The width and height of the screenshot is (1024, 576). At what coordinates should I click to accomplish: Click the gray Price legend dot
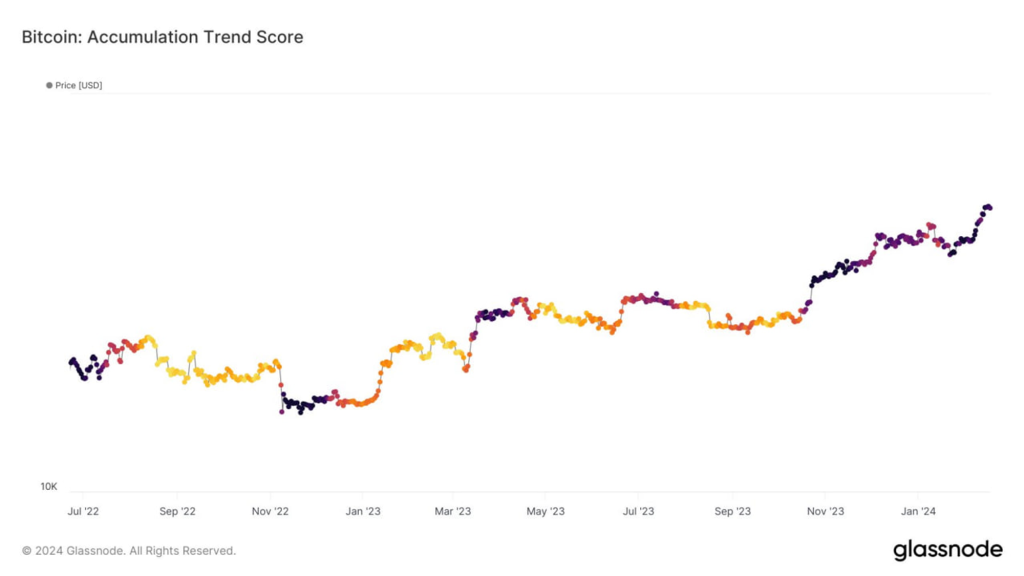(49, 86)
